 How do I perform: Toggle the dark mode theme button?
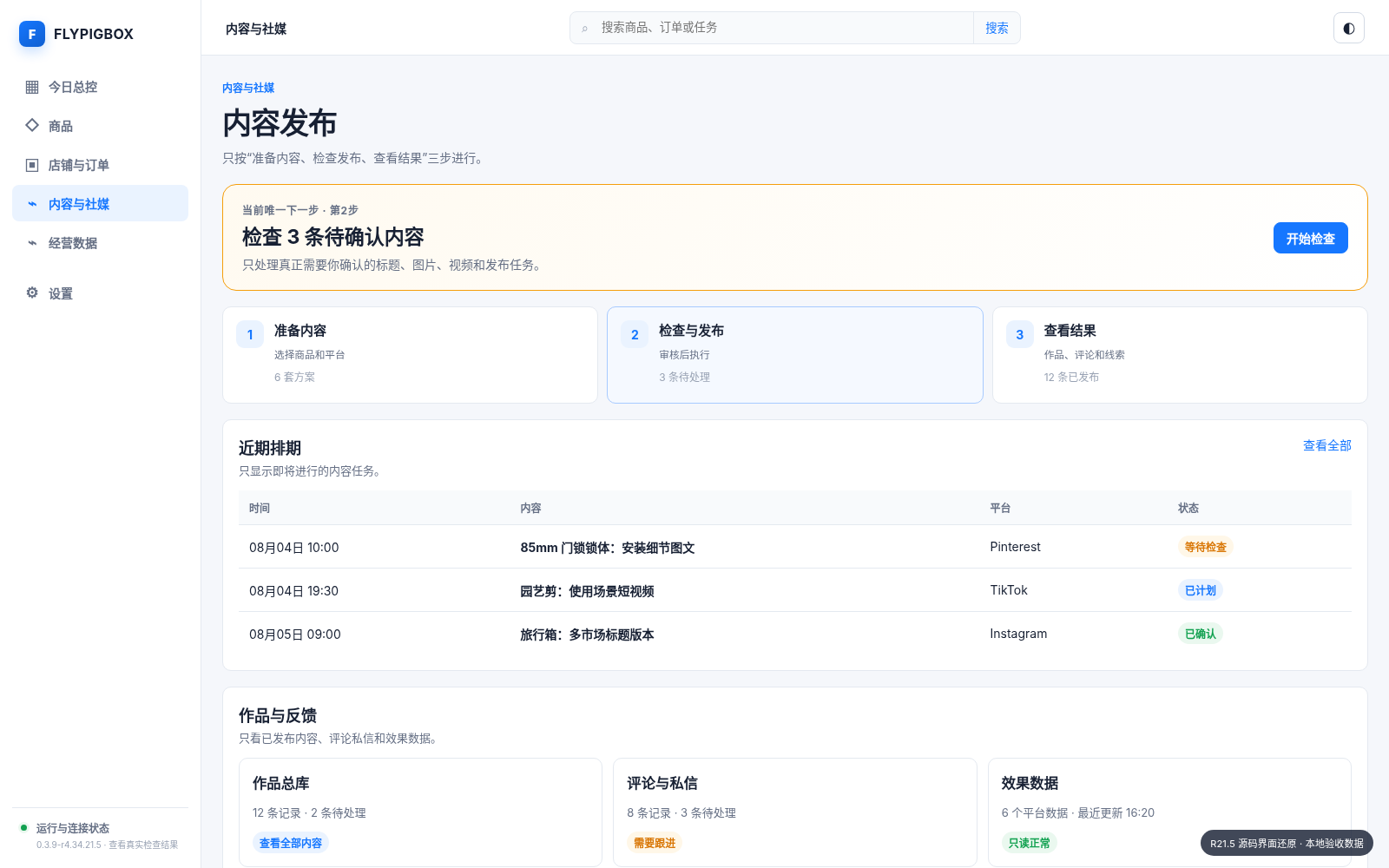(1349, 28)
